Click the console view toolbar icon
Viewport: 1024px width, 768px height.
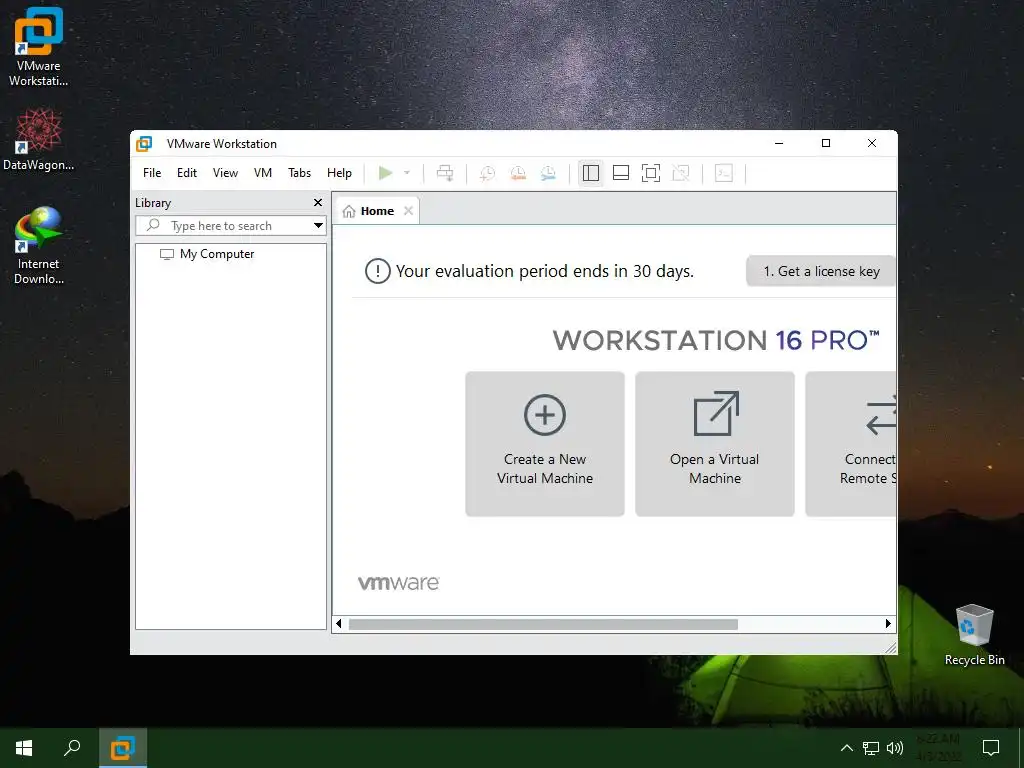click(724, 173)
